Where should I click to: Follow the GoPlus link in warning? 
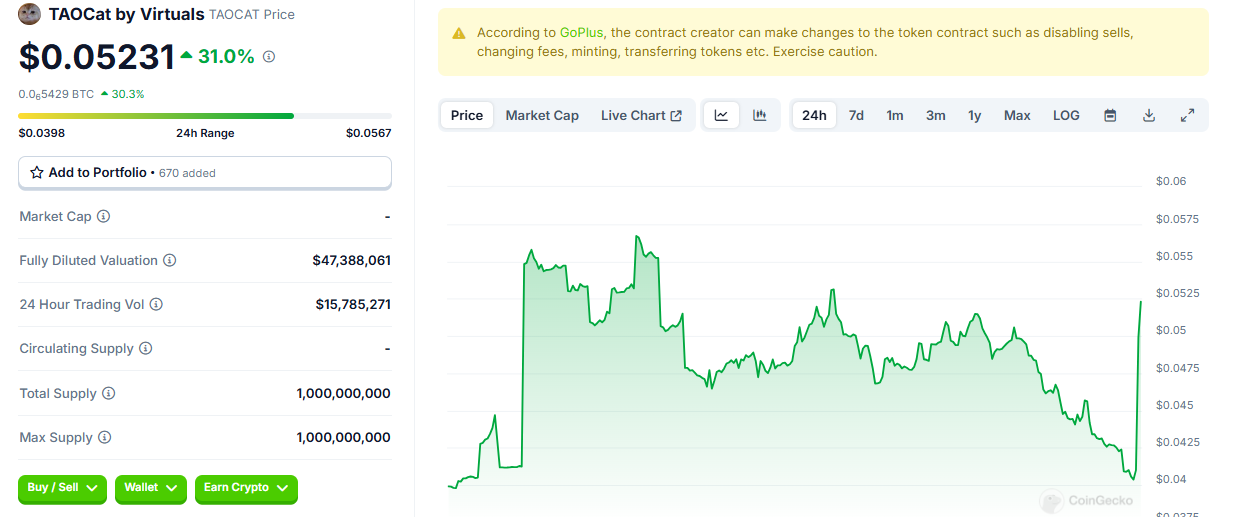coord(581,32)
